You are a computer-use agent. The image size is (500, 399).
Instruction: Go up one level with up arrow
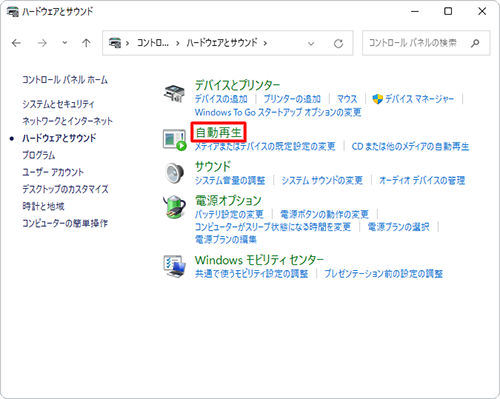(86, 43)
